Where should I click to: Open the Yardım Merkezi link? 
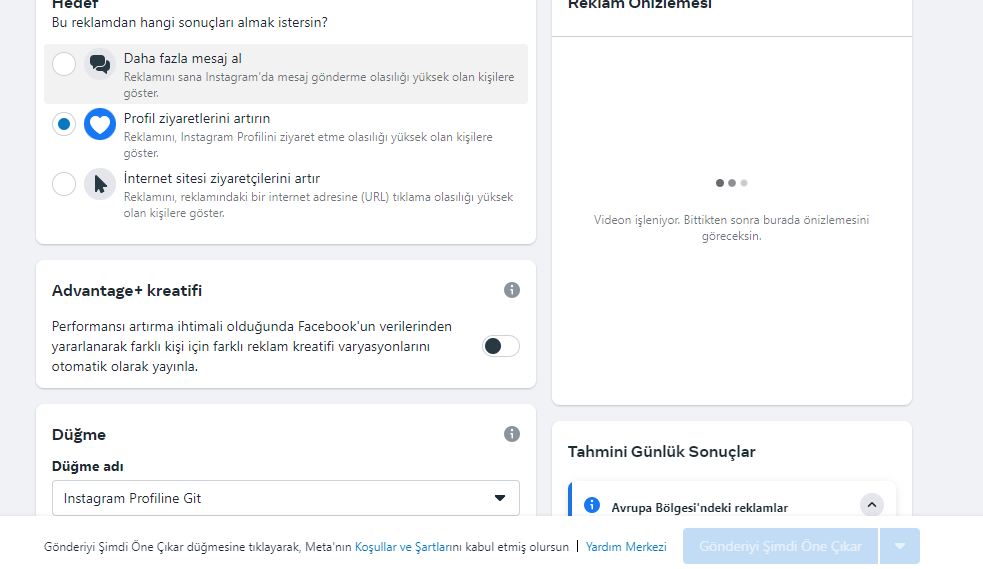coord(626,547)
